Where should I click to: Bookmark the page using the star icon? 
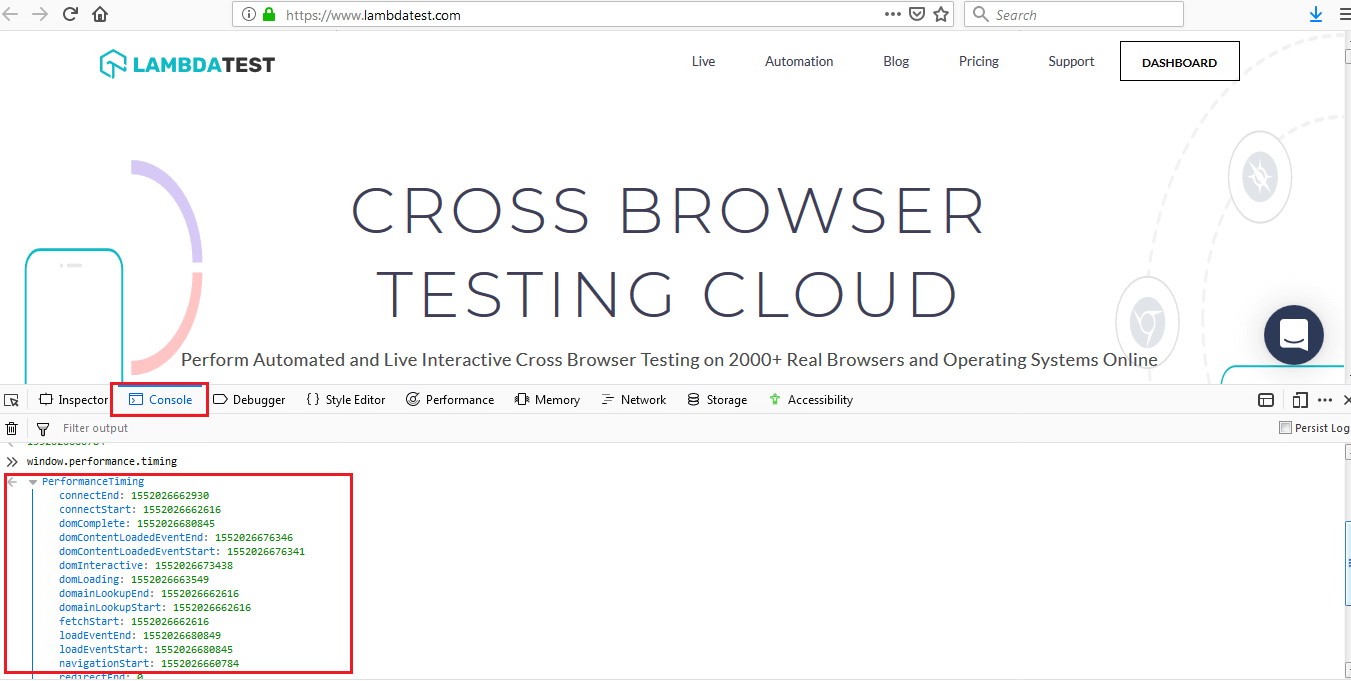click(x=941, y=14)
